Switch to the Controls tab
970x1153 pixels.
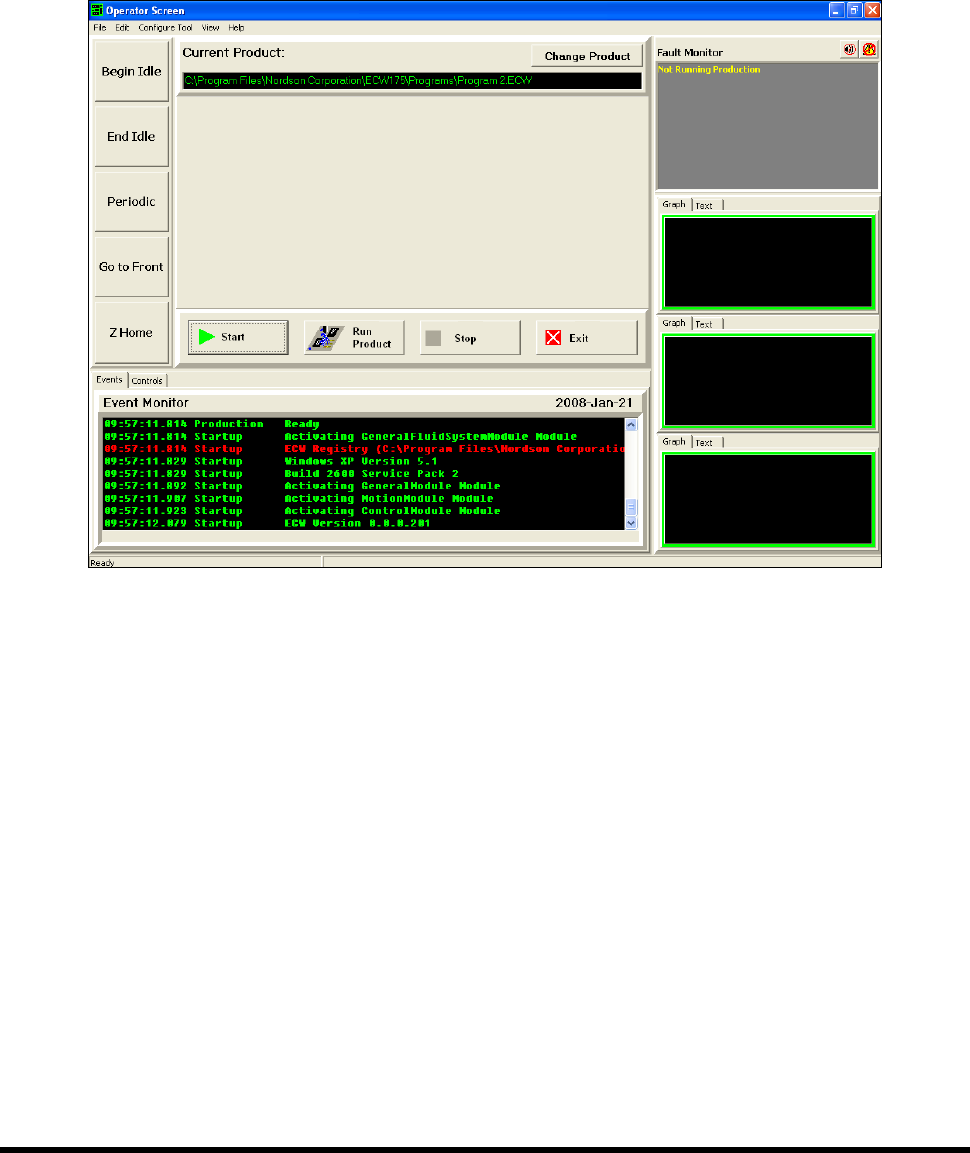[147, 381]
